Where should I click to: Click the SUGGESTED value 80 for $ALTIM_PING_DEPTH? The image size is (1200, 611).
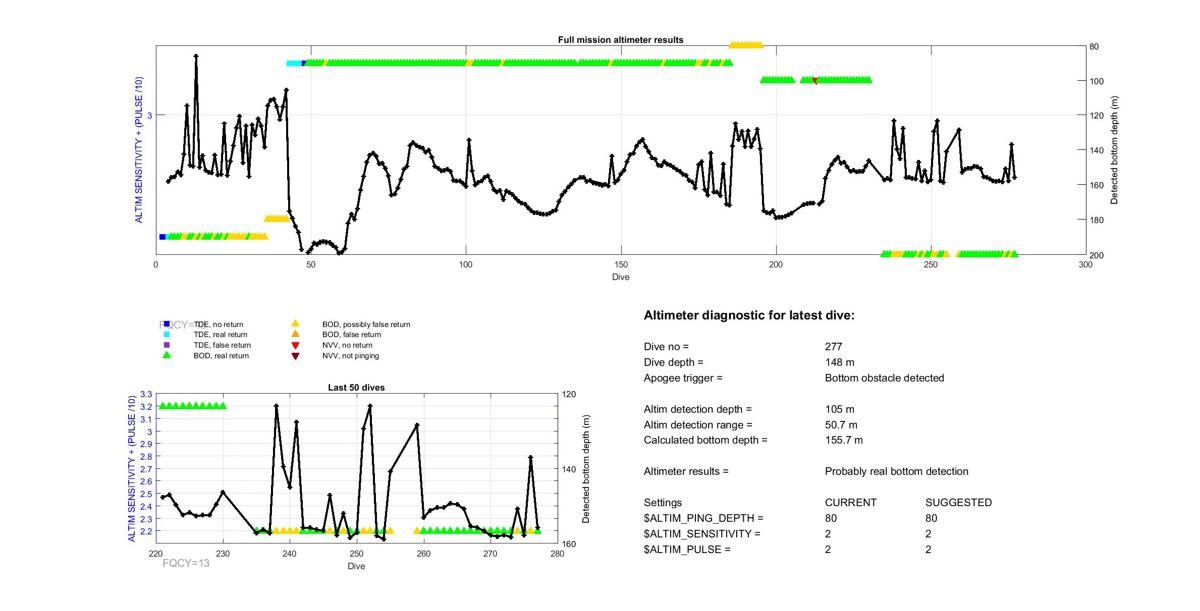(x=933, y=518)
